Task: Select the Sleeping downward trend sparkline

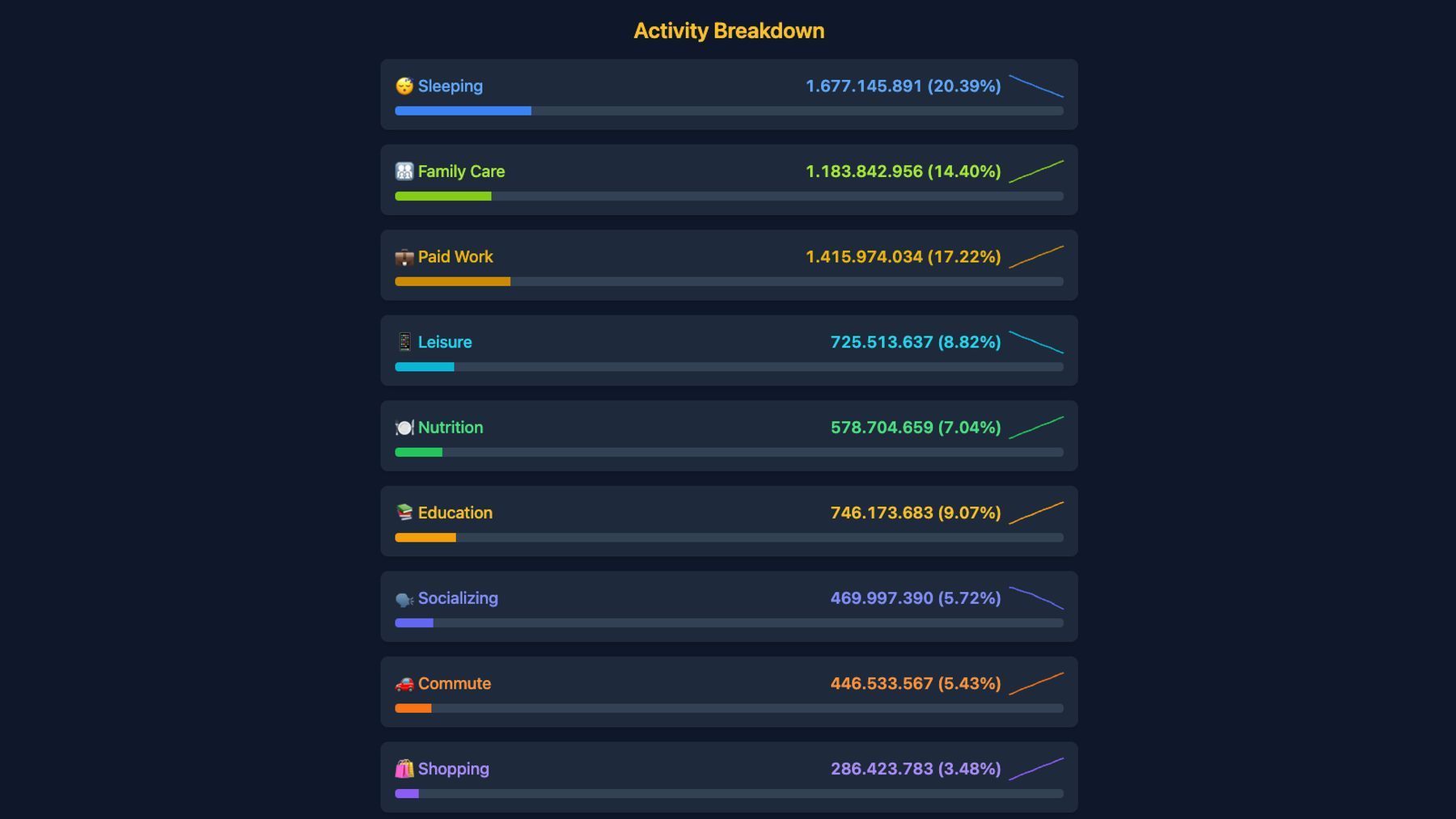Action: tap(1036, 87)
